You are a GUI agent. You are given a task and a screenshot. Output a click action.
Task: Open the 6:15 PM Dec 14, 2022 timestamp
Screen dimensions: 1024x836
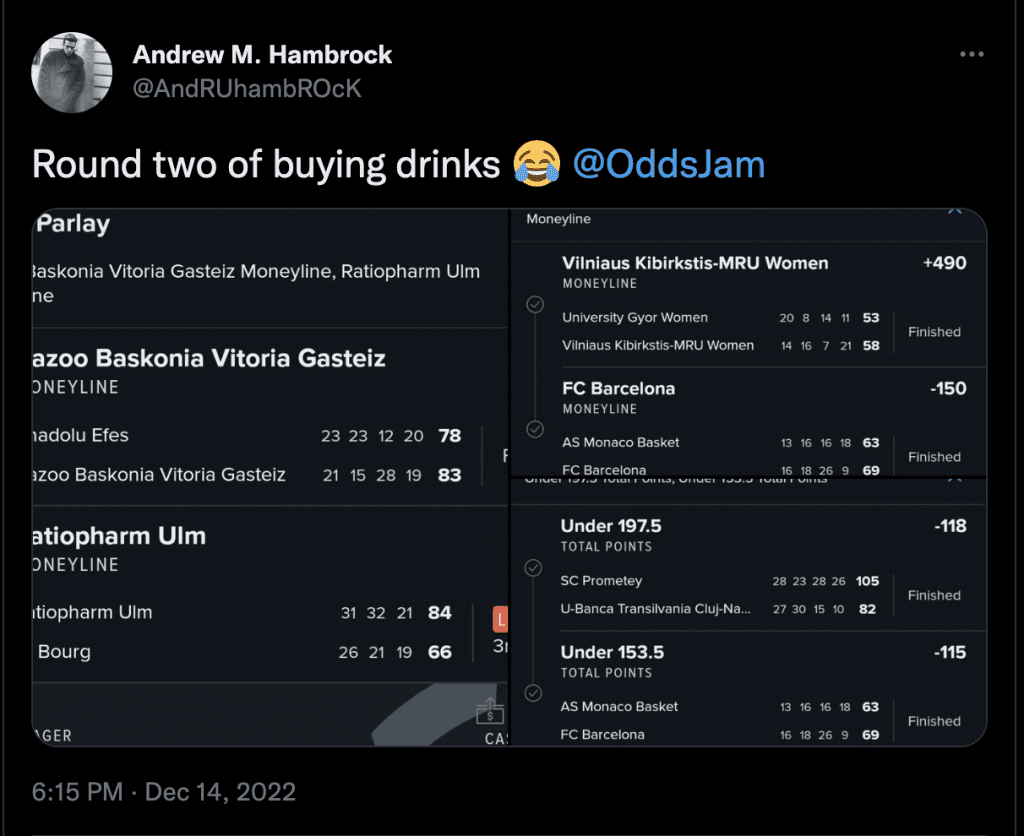click(x=164, y=792)
